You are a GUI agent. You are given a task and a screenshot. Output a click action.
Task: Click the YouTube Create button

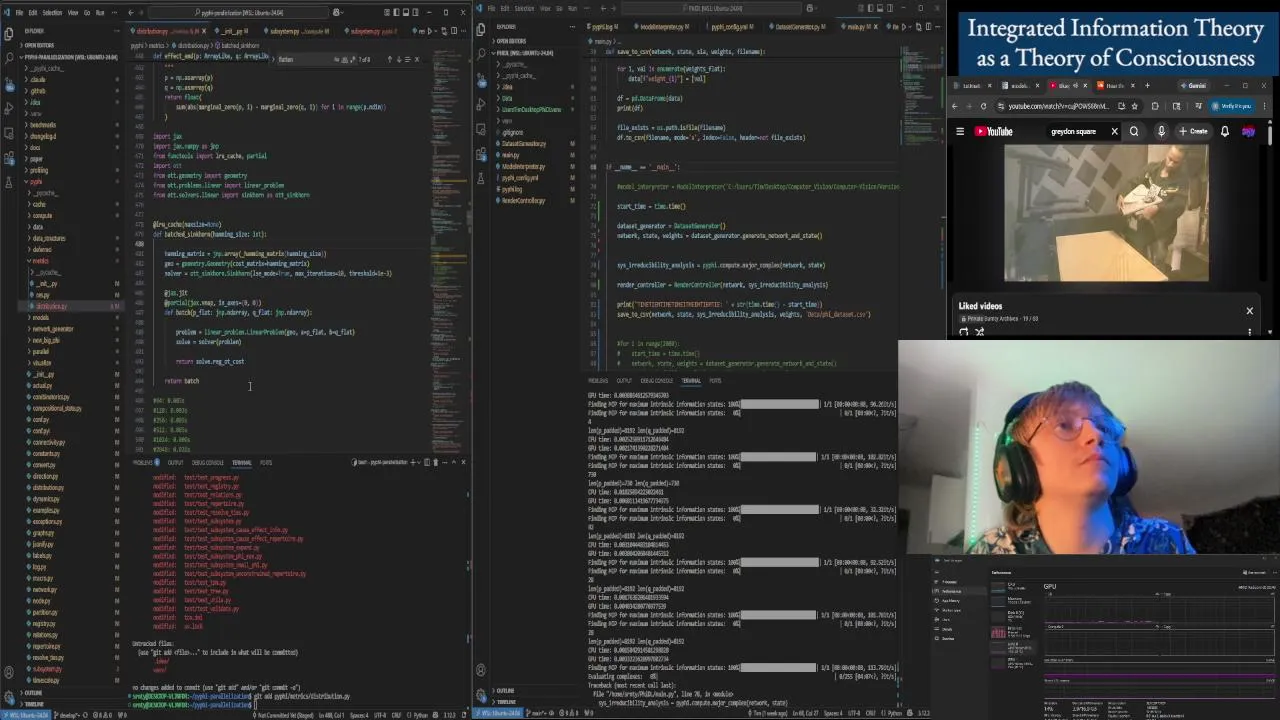(1193, 131)
